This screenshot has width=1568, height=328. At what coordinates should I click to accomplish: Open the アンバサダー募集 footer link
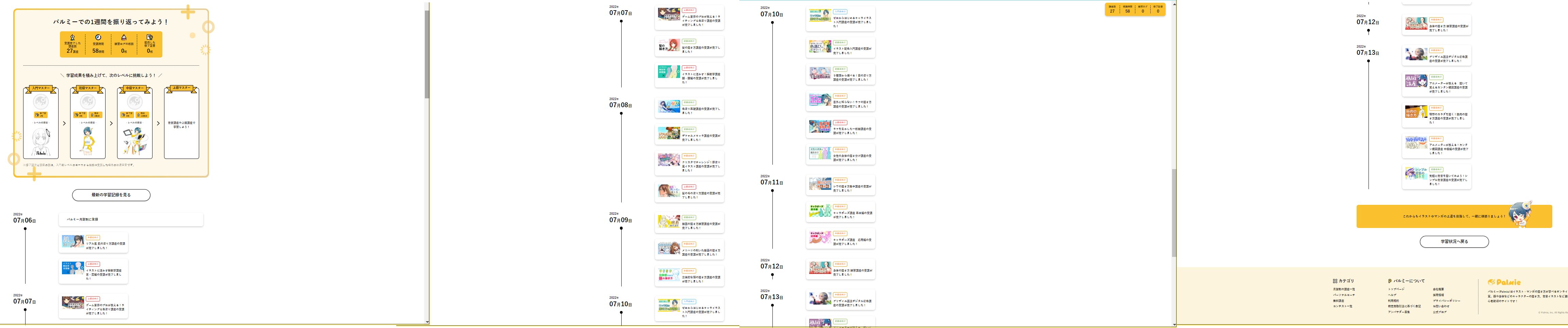1399,312
